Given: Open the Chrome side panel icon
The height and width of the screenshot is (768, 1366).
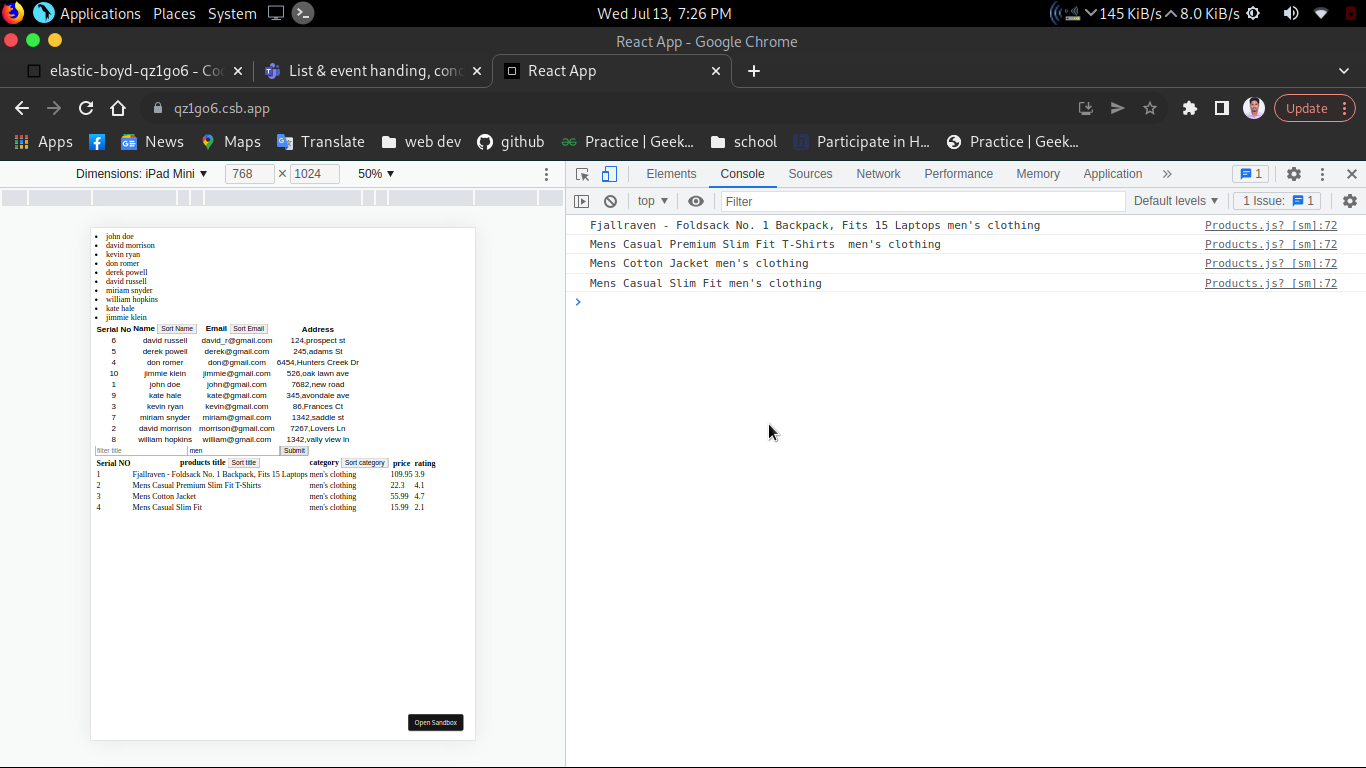Looking at the screenshot, I should pos(1222,108).
